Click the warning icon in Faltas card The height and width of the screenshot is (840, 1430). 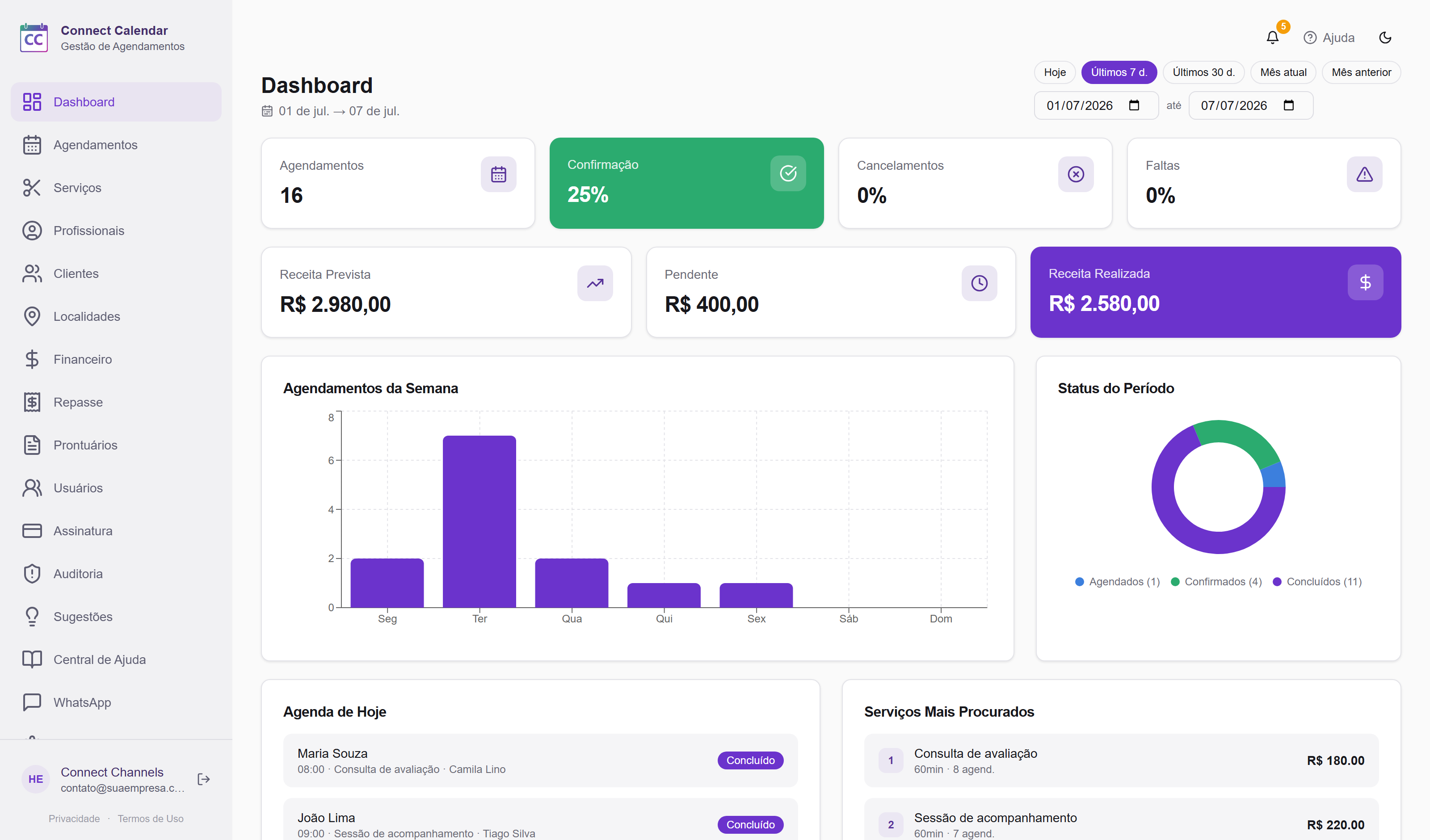[x=1364, y=174]
